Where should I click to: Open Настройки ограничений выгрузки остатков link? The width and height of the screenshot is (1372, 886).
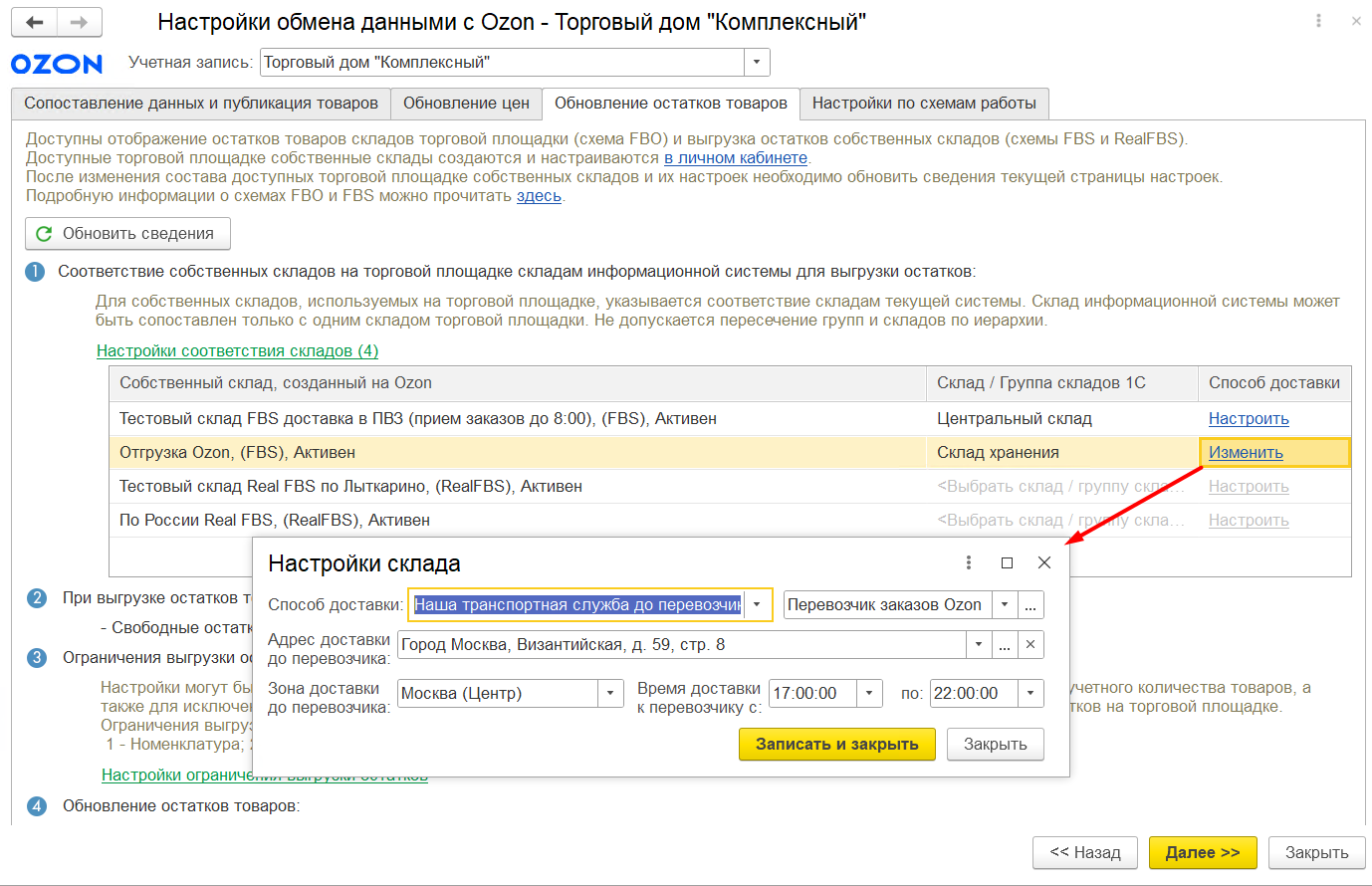[x=265, y=775]
